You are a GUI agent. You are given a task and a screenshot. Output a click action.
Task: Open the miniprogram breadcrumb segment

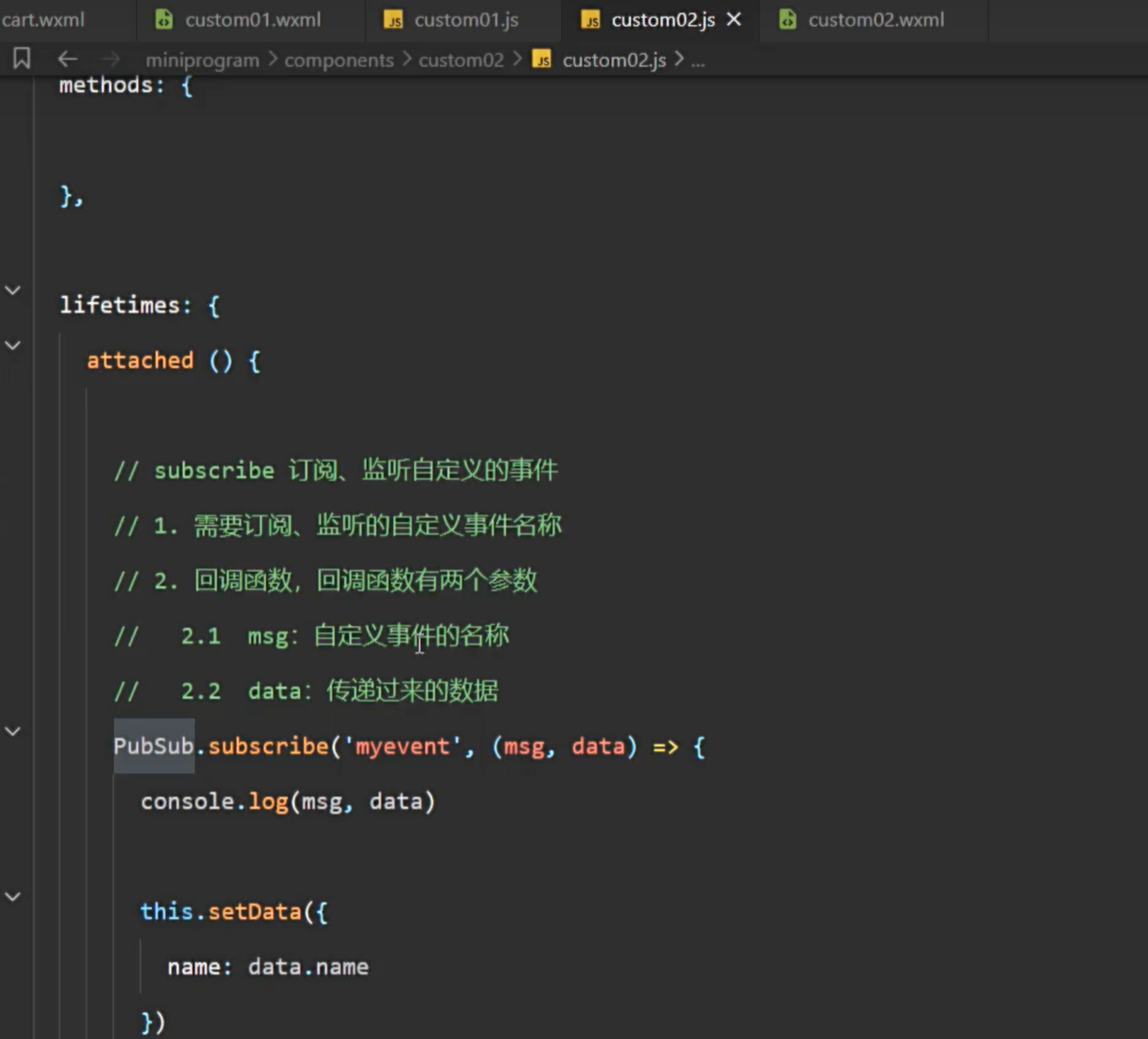pos(202,60)
